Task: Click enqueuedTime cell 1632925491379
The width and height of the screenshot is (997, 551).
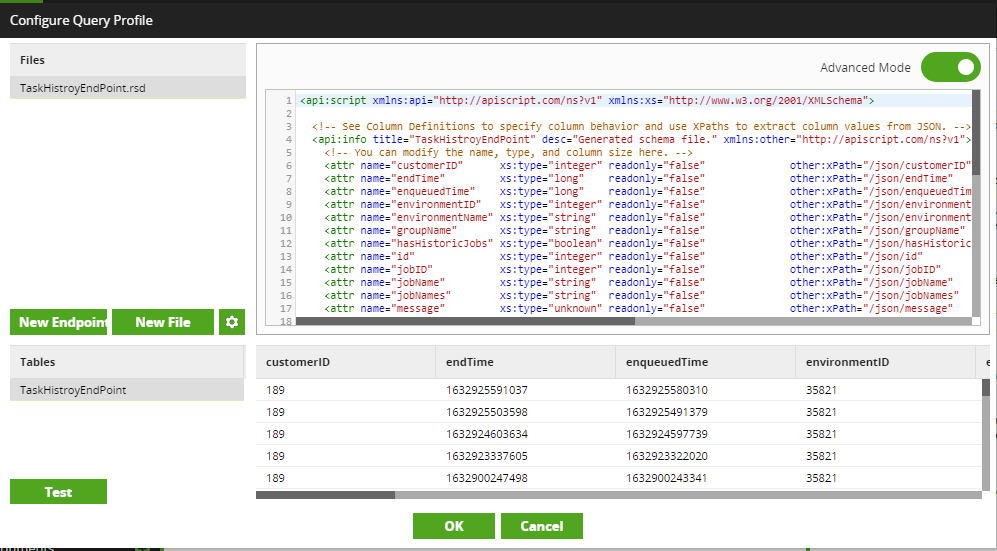Action: [x=667, y=412]
